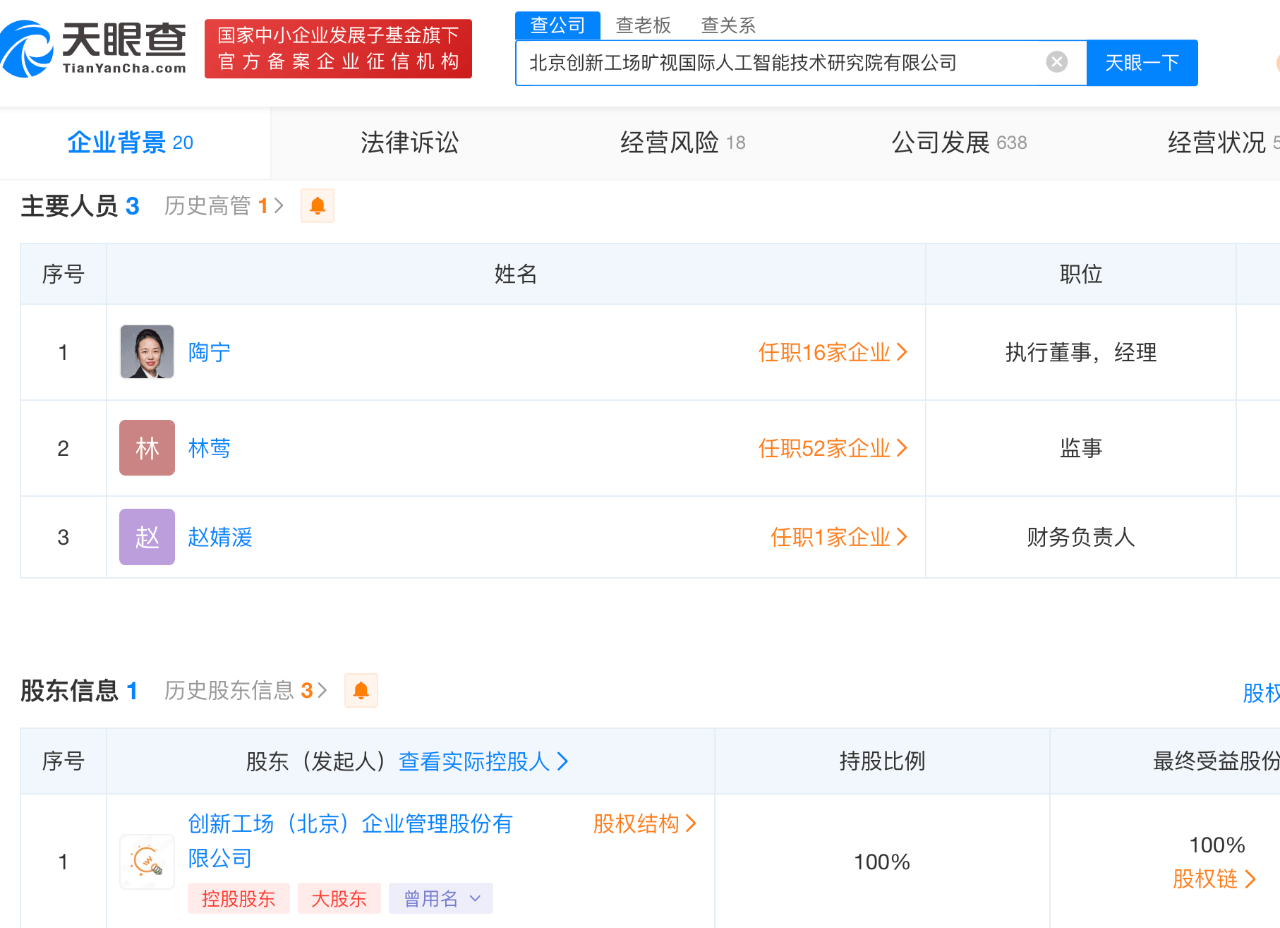This screenshot has height=928, width=1280.
Task: Clear the search box with the X icon
Action: point(1057,62)
